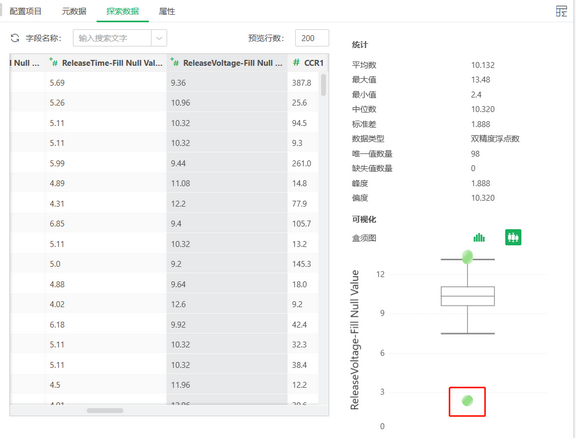Click the 唯一值数量 value 98
This screenshot has width=576, height=438.
point(475,154)
